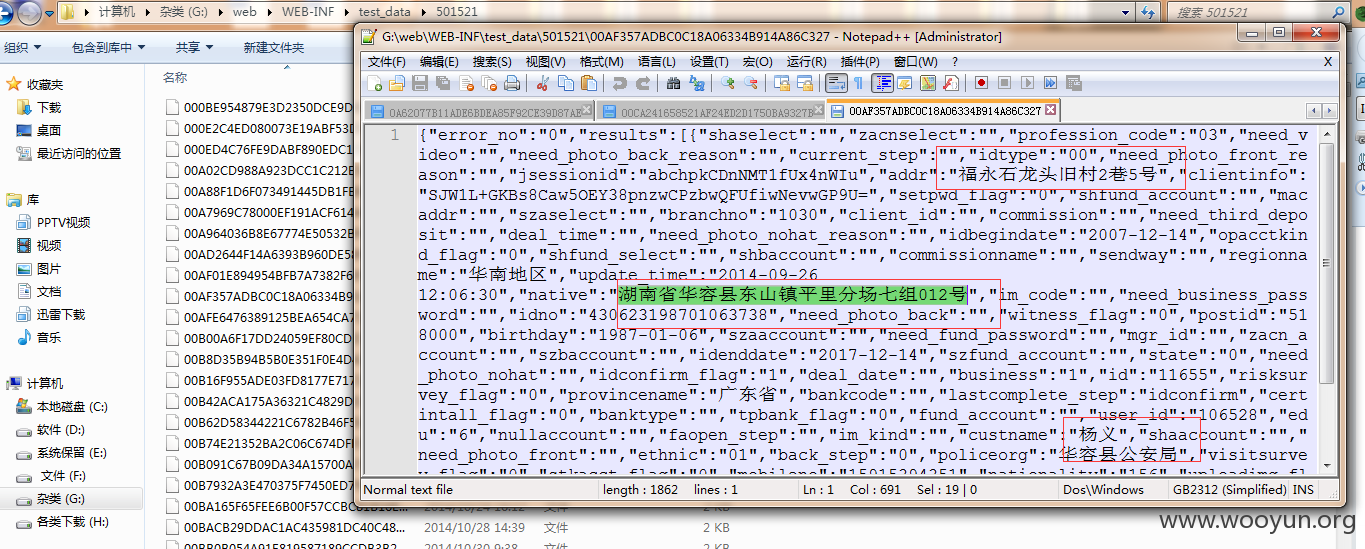
Task: Click the Close All toolbar icon
Action: click(x=489, y=83)
